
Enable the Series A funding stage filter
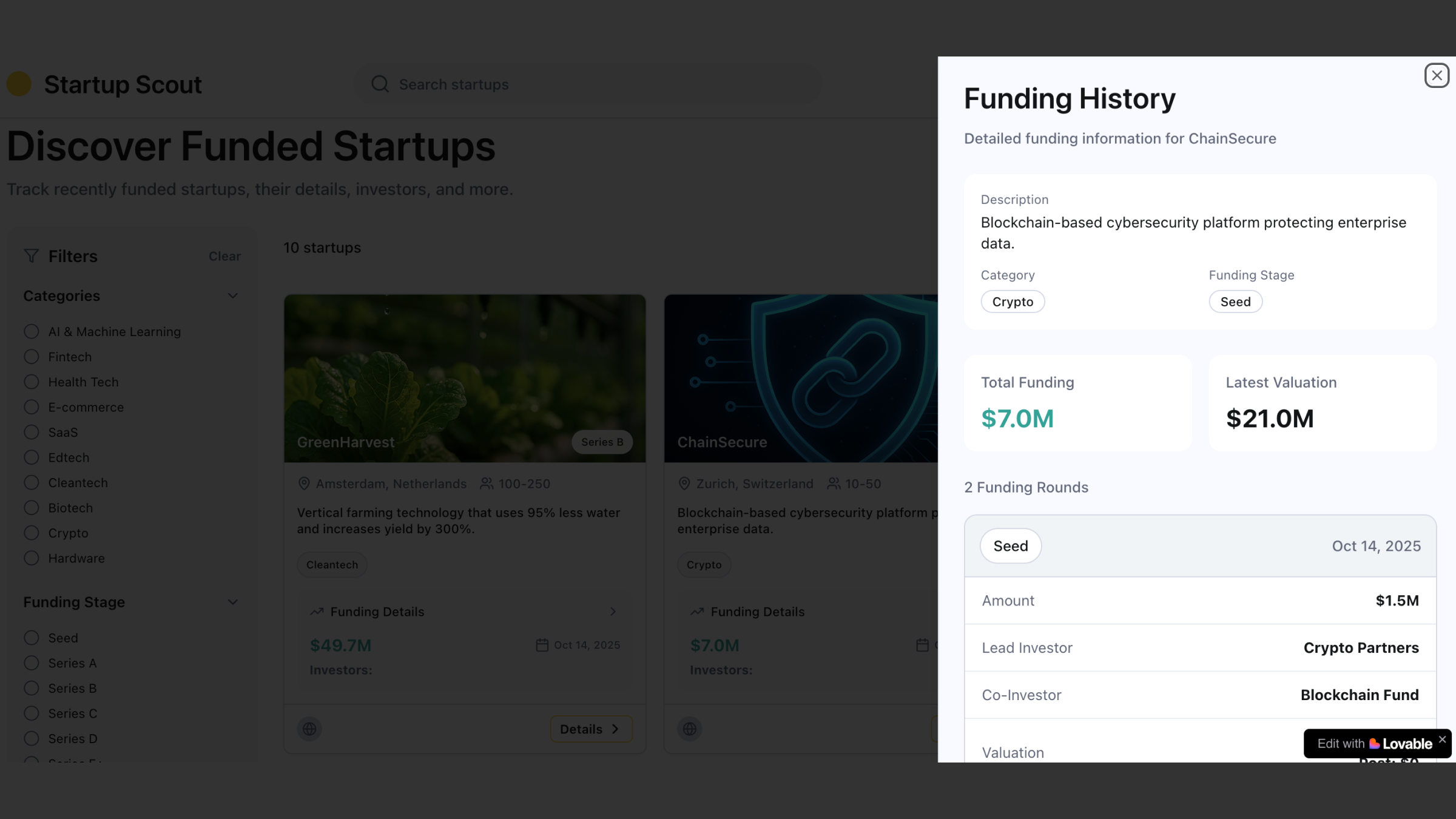pos(32,663)
